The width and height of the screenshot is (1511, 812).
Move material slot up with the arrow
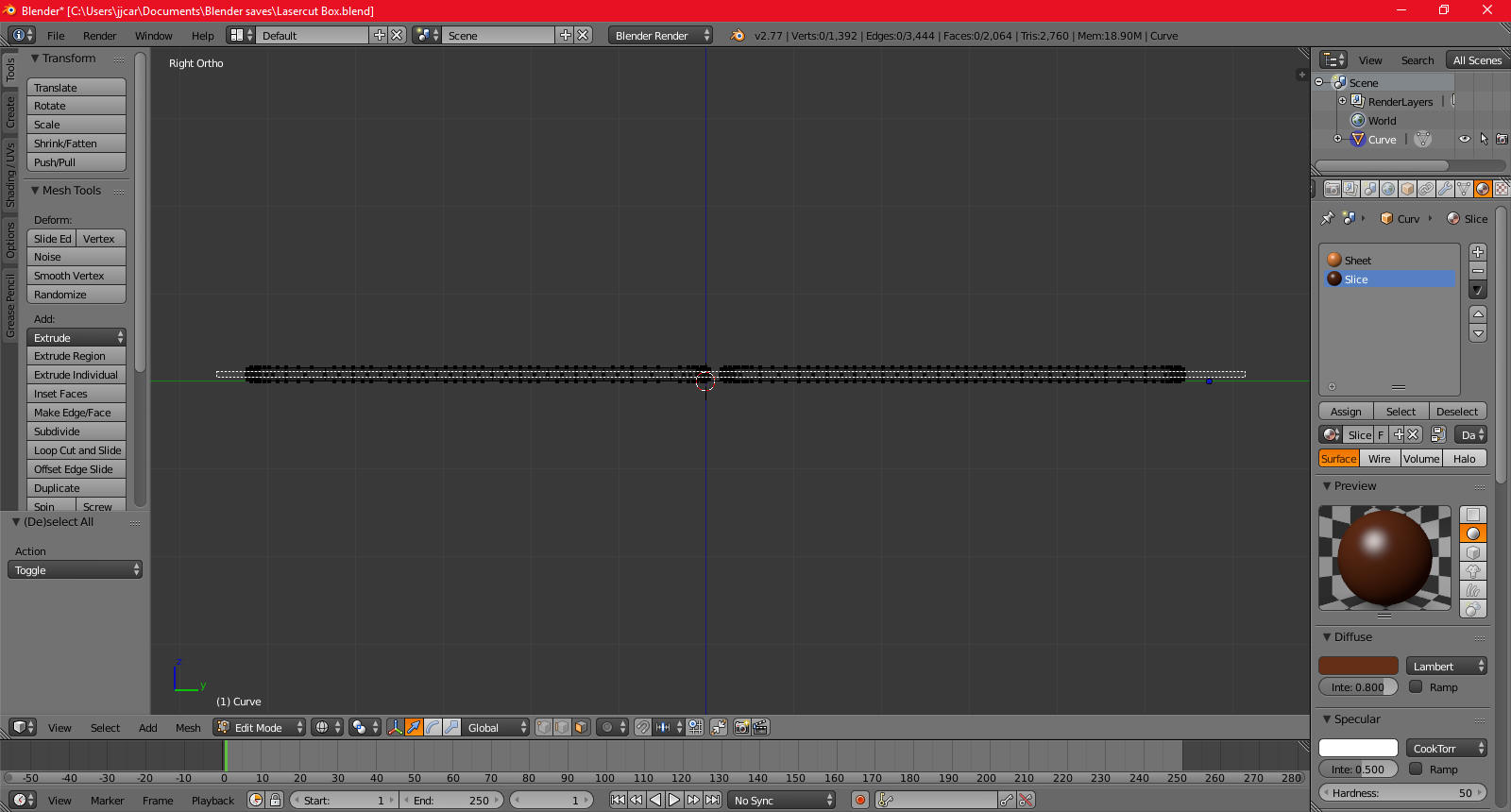click(1478, 313)
